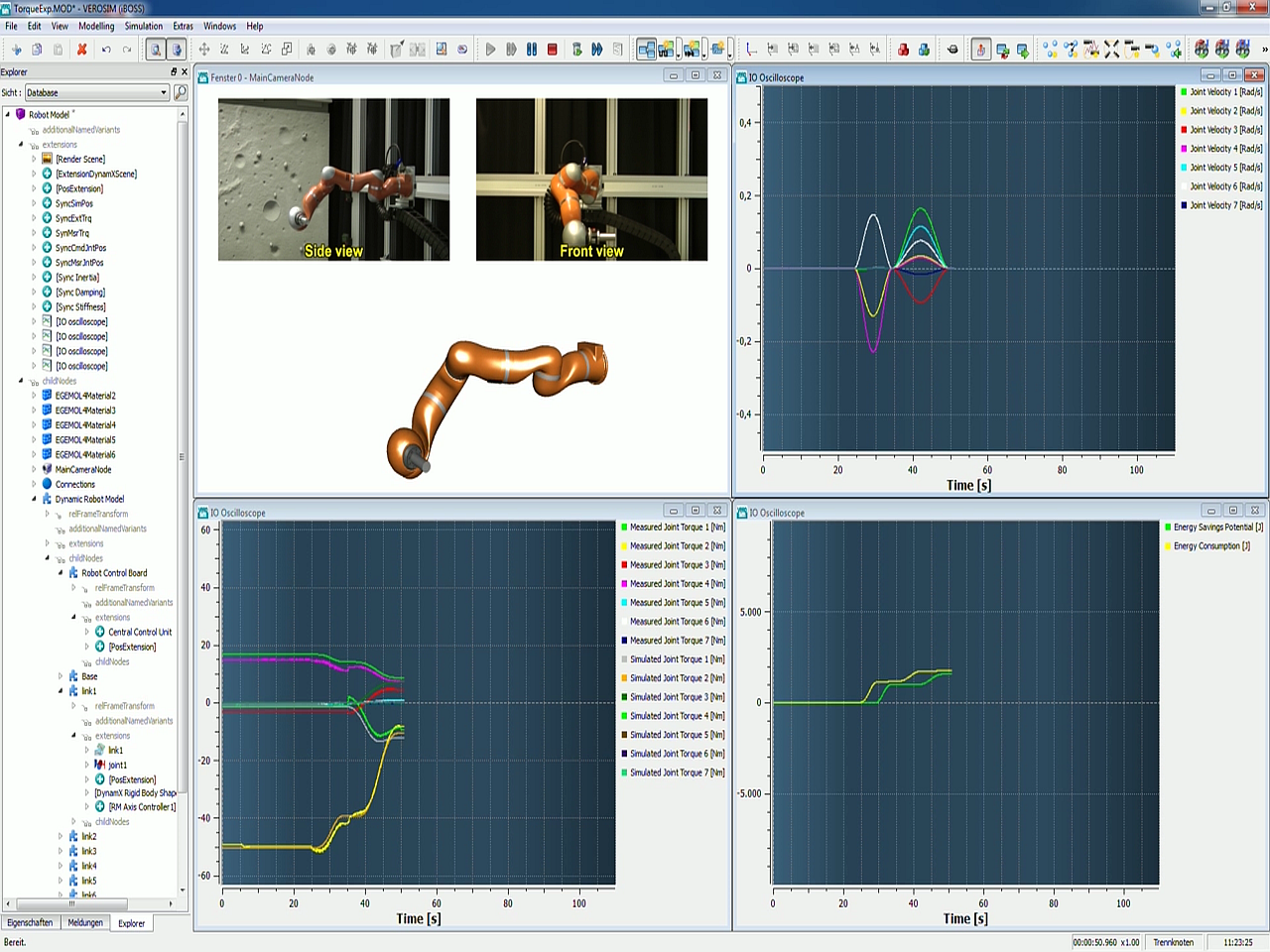Click the Side view camera thumbnail
This screenshot has height=952, width=1270.
pos(333,179)
